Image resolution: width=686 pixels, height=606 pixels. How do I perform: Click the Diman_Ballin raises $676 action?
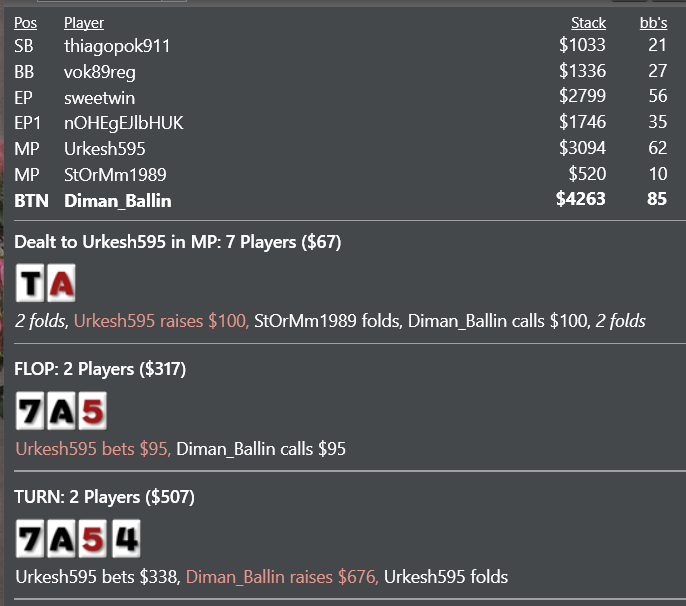point(282,577)
